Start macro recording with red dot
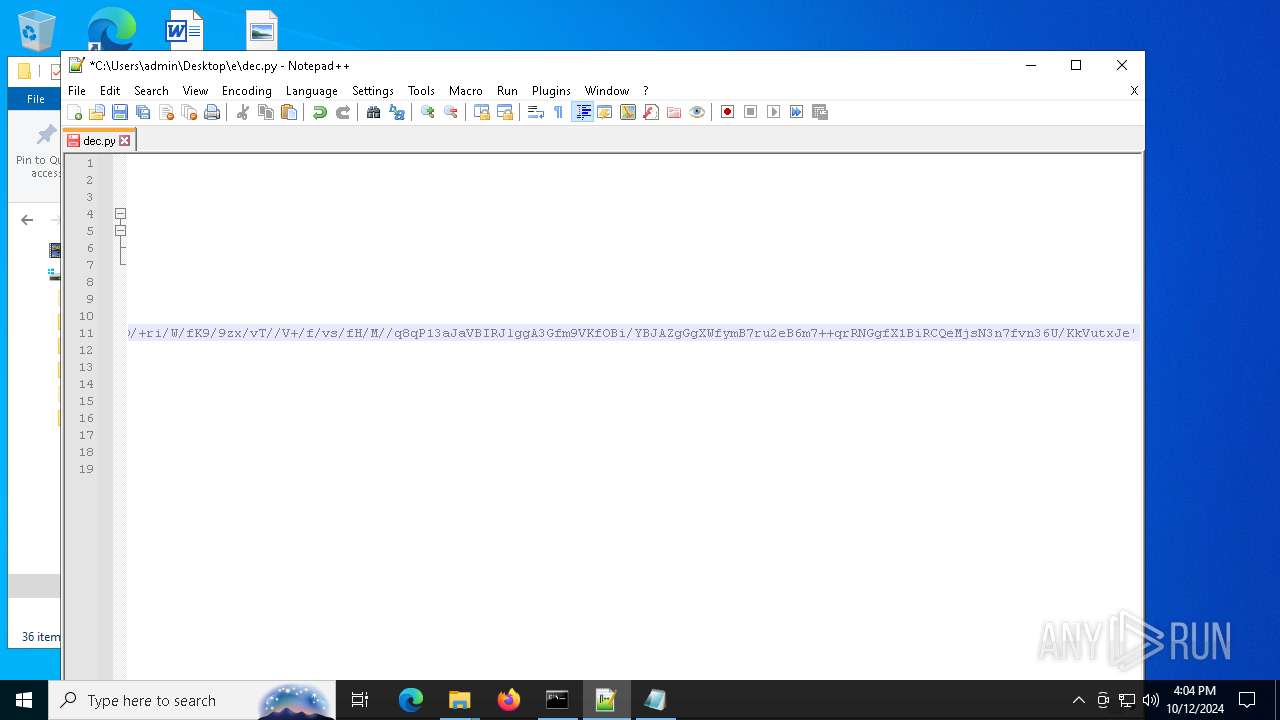The image size is (1280, 720). [727, 112]
